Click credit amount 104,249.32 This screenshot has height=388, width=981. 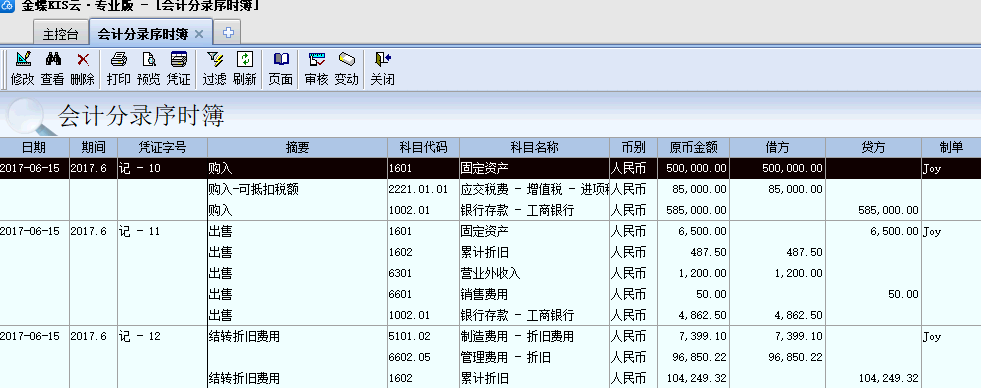click(x=888, y=379)
